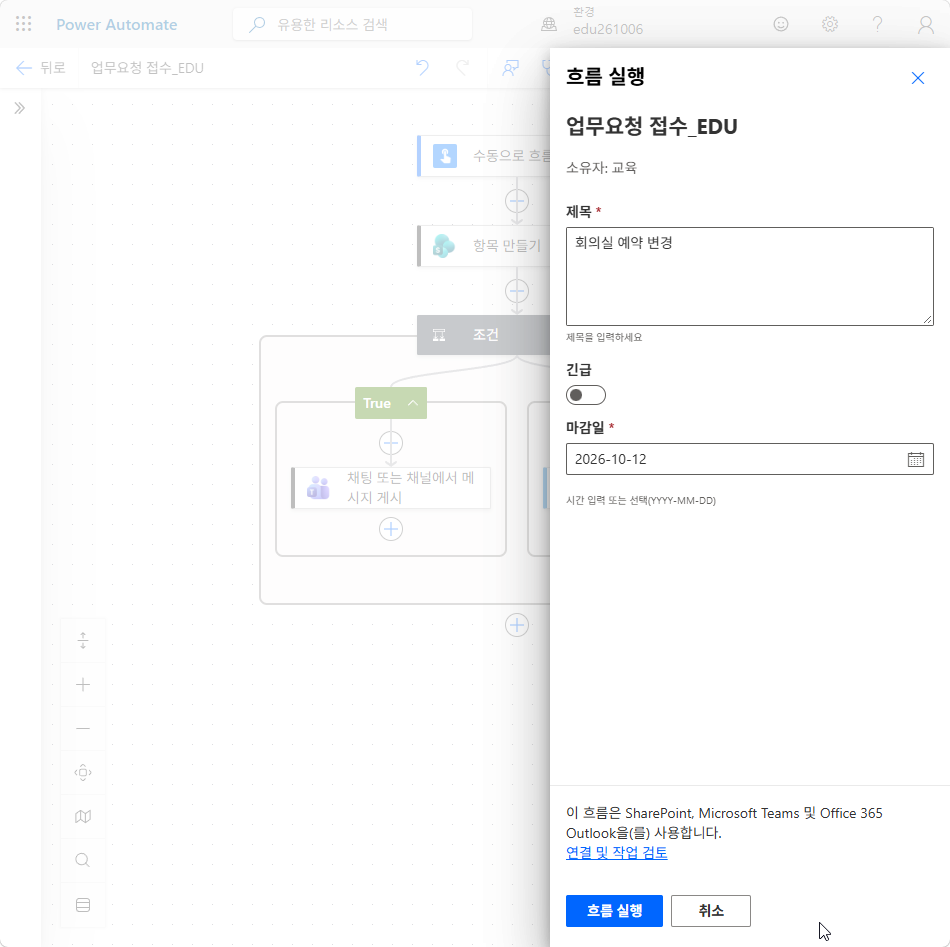The height and width of the screenshot is (947, 950).
Task: Click the 소유자: 교육 owner text
Action: tap(601, 168)
